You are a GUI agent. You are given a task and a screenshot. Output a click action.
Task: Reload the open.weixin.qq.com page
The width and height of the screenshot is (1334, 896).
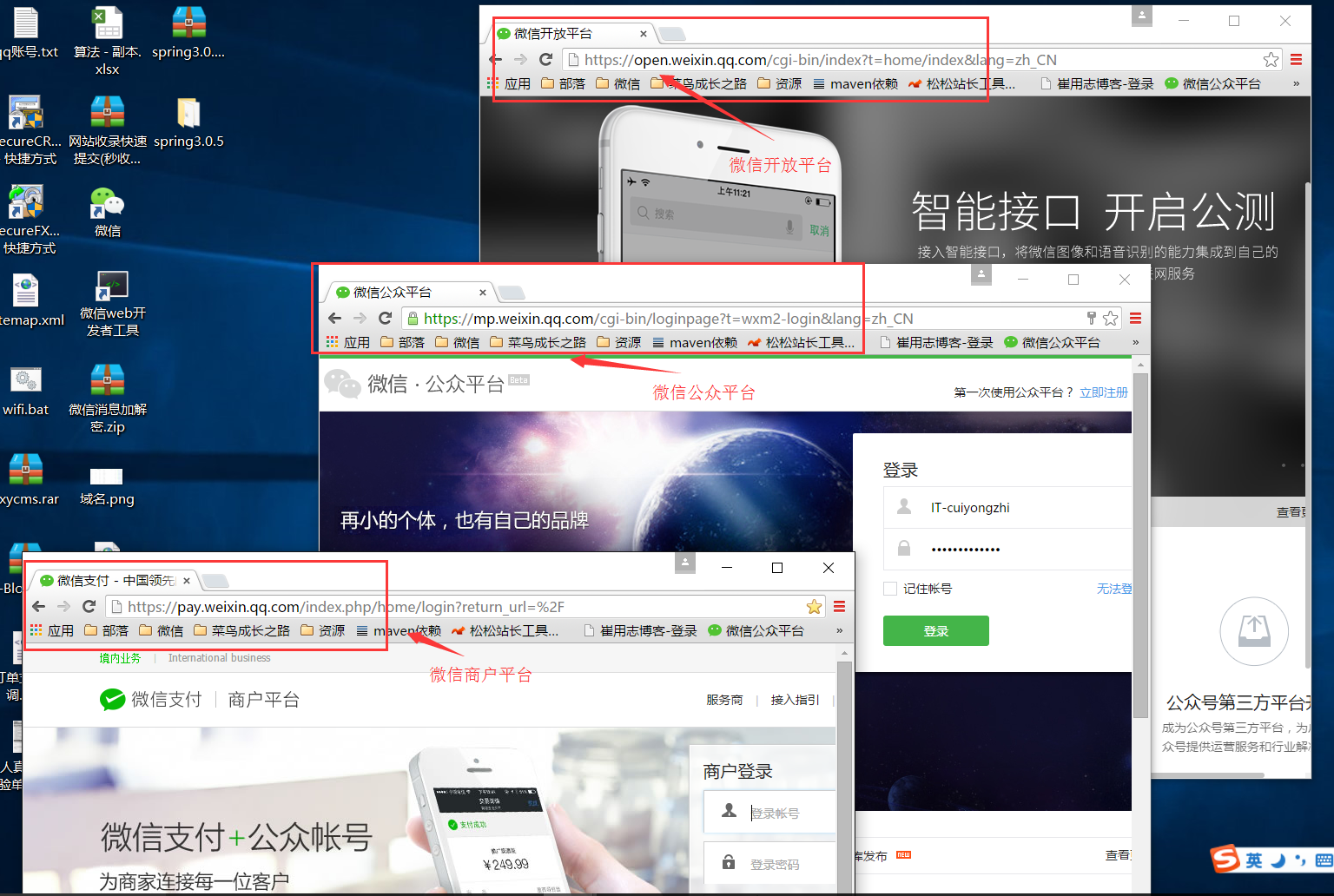click(x=545, y=60)
